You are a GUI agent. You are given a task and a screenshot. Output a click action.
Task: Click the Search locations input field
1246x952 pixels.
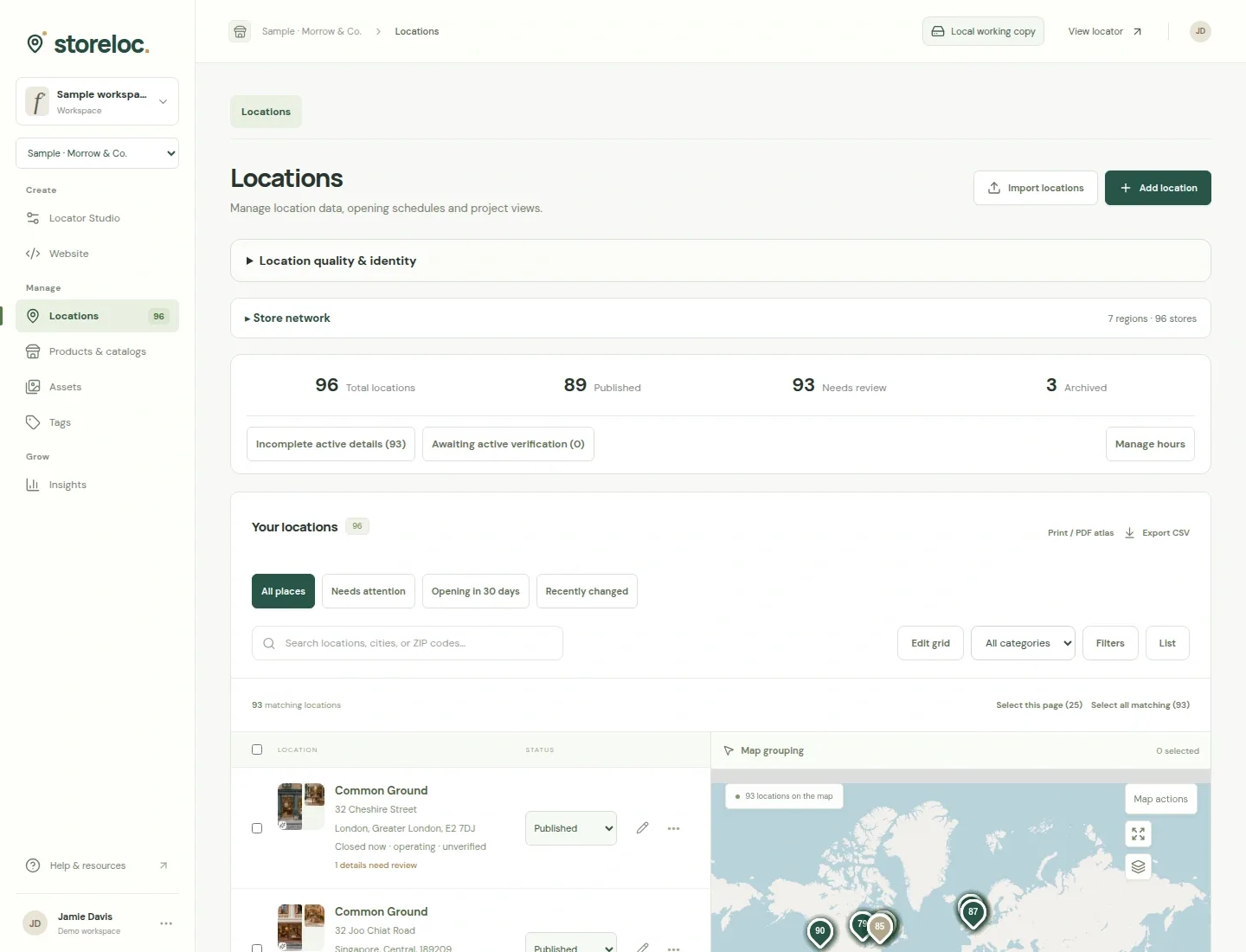pos(408,643)
